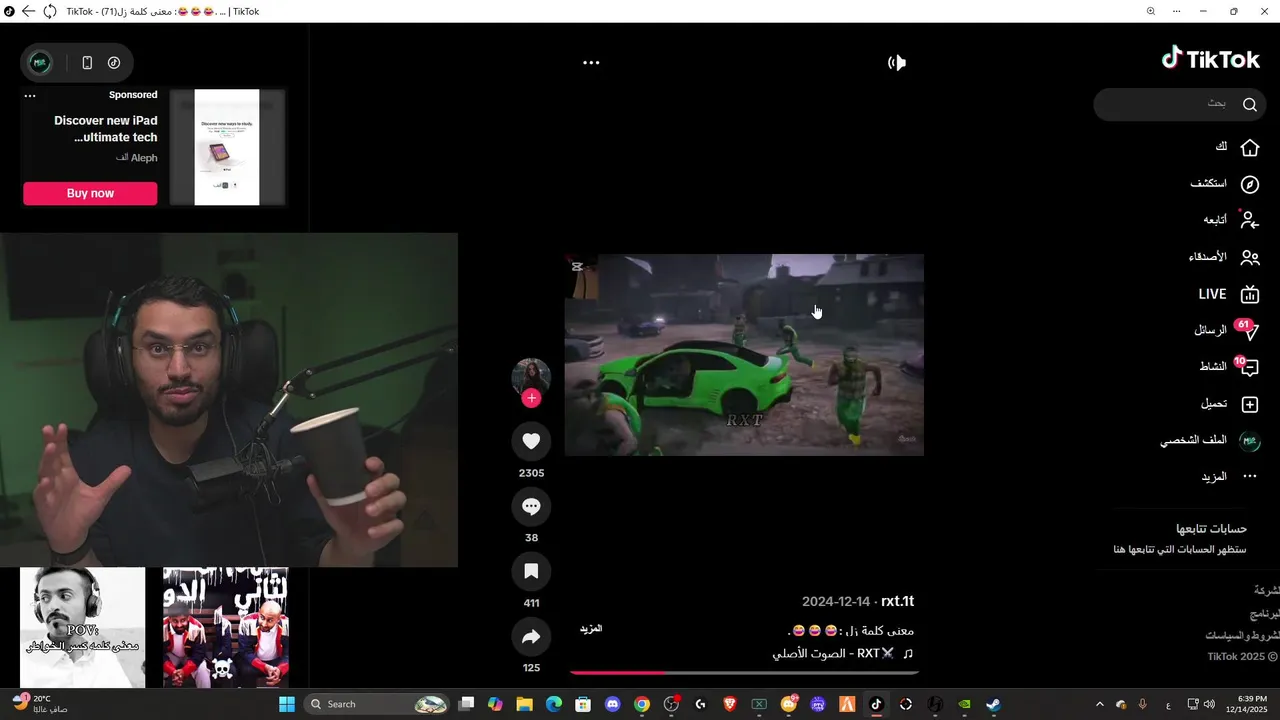
Task: Go to For You (لك) home icon
Action: (1249, 147)
